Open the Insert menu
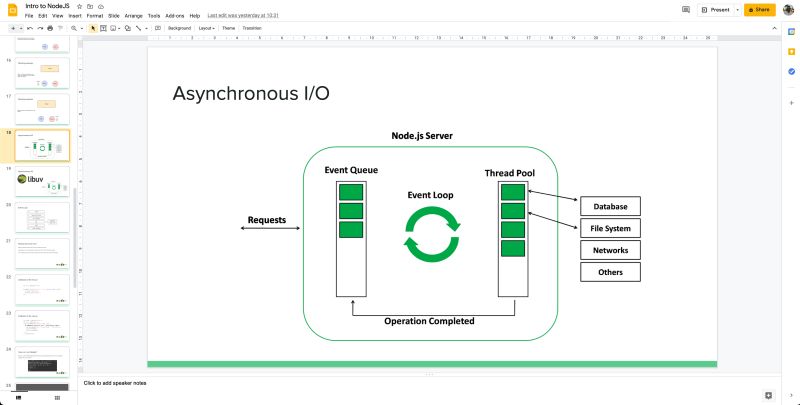 click(75, 16)
